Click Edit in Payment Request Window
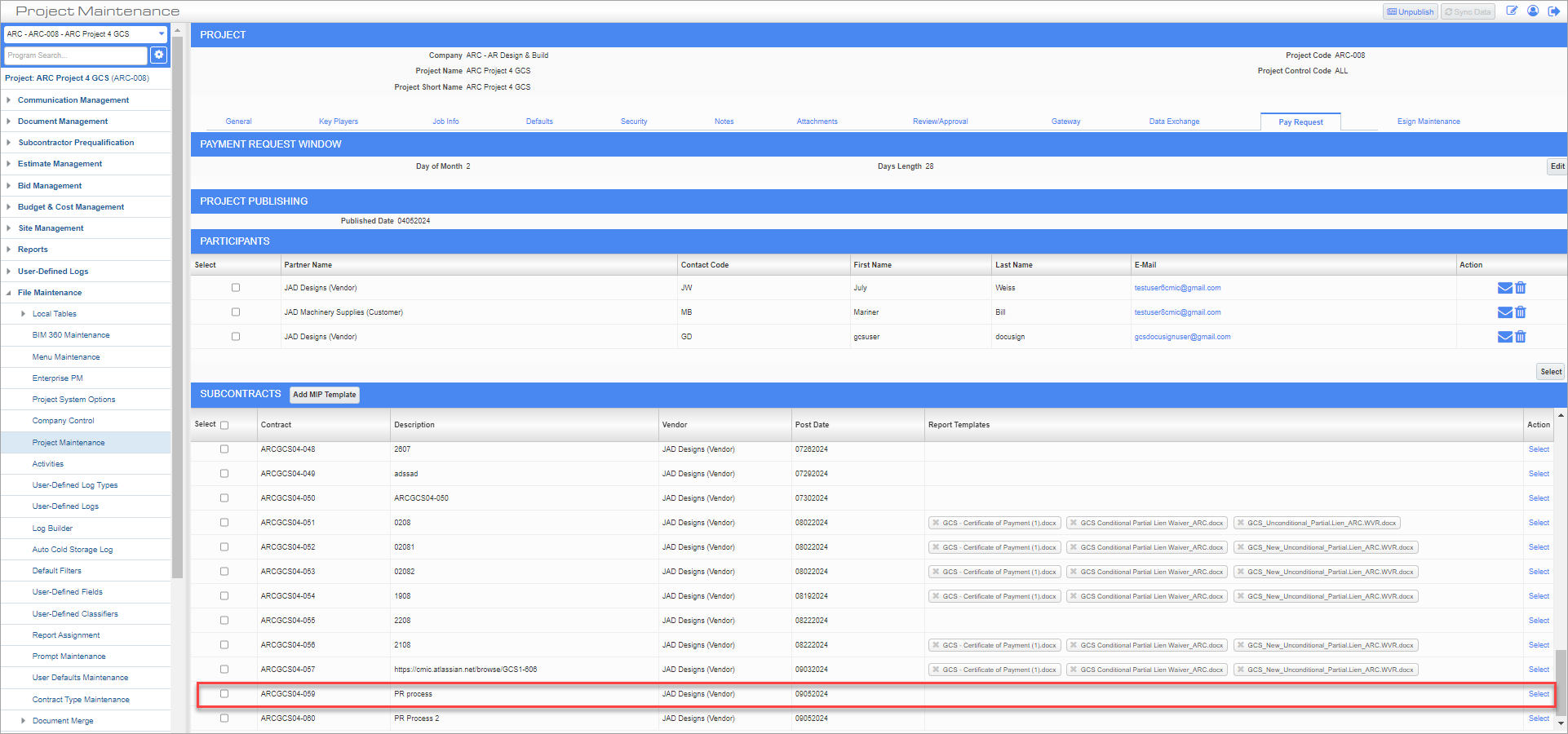Screen dimensions: 1568x734 point(1557,166)
